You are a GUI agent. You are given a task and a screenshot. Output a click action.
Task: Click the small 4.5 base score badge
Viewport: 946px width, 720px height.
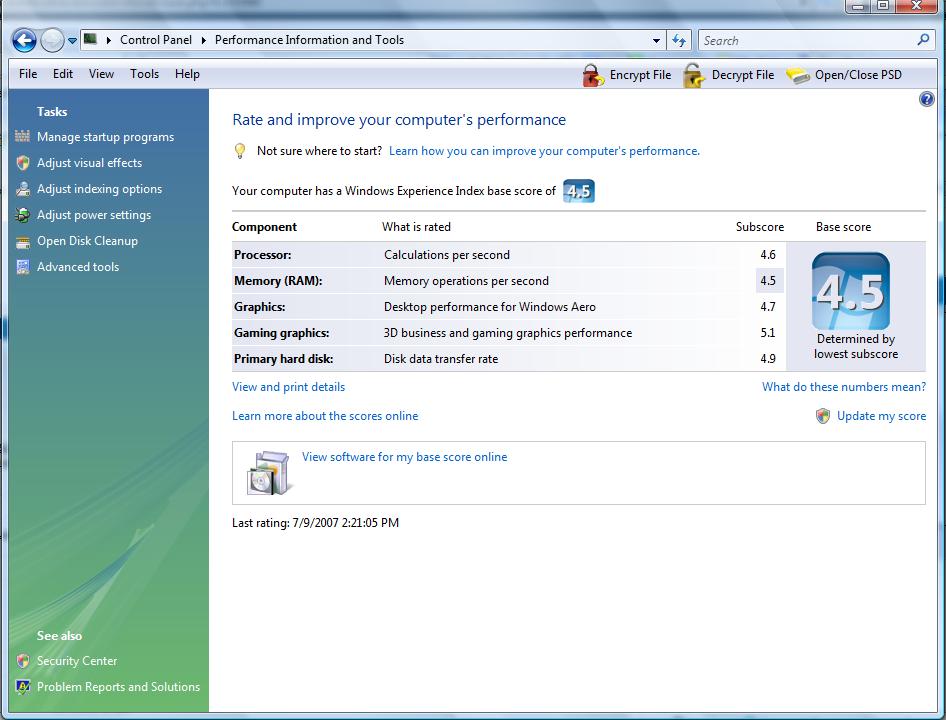pos(579,191)
